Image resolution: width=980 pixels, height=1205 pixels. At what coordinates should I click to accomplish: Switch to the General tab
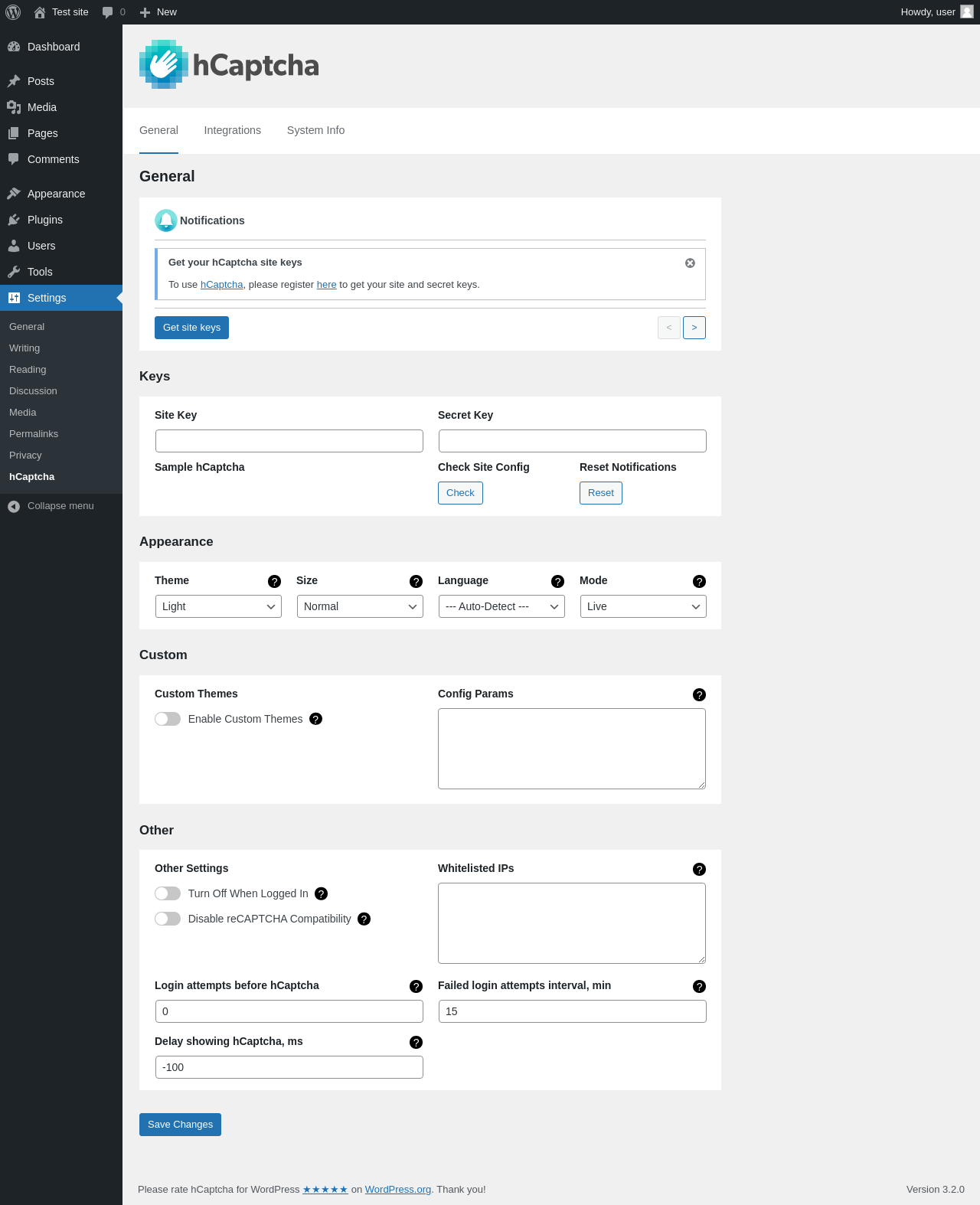point(158,130)
